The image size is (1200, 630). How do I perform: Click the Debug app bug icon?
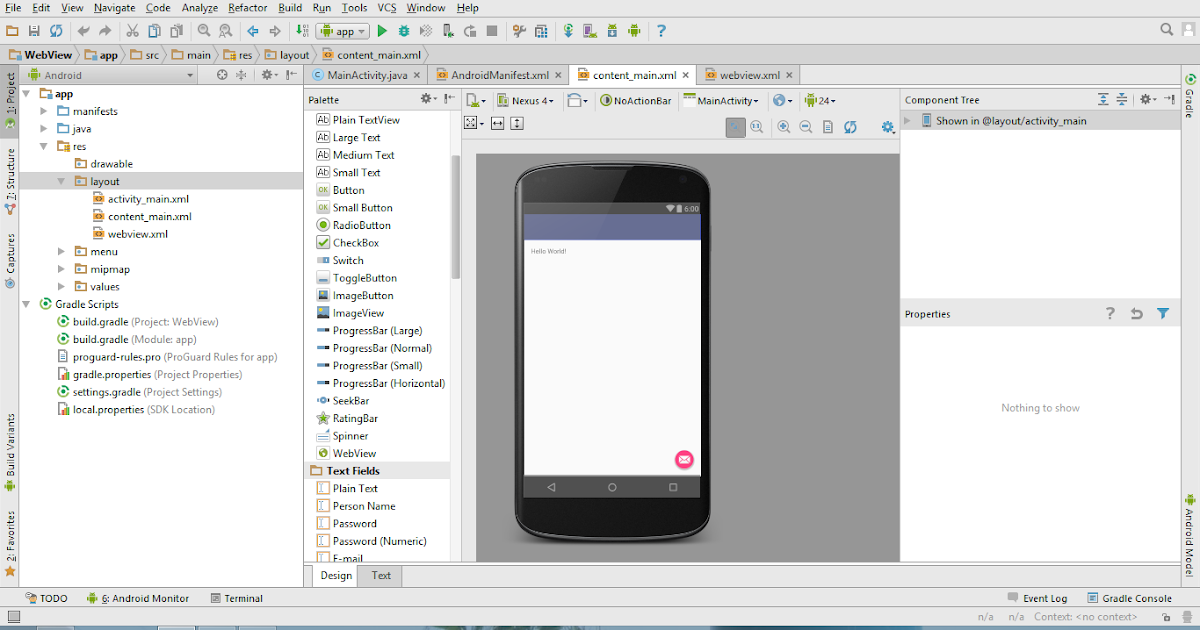(404, 31)
